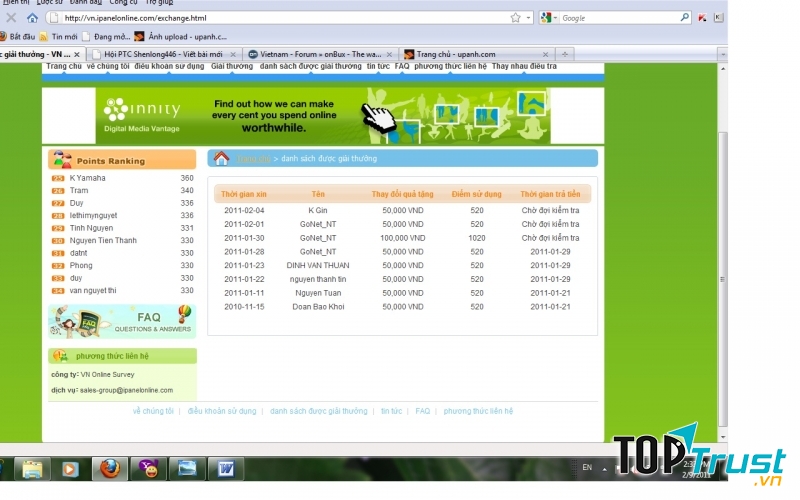Screen dimensions: 800x500
Task: Click the breadcrumb home house icon
Action: tap(222, 158)
